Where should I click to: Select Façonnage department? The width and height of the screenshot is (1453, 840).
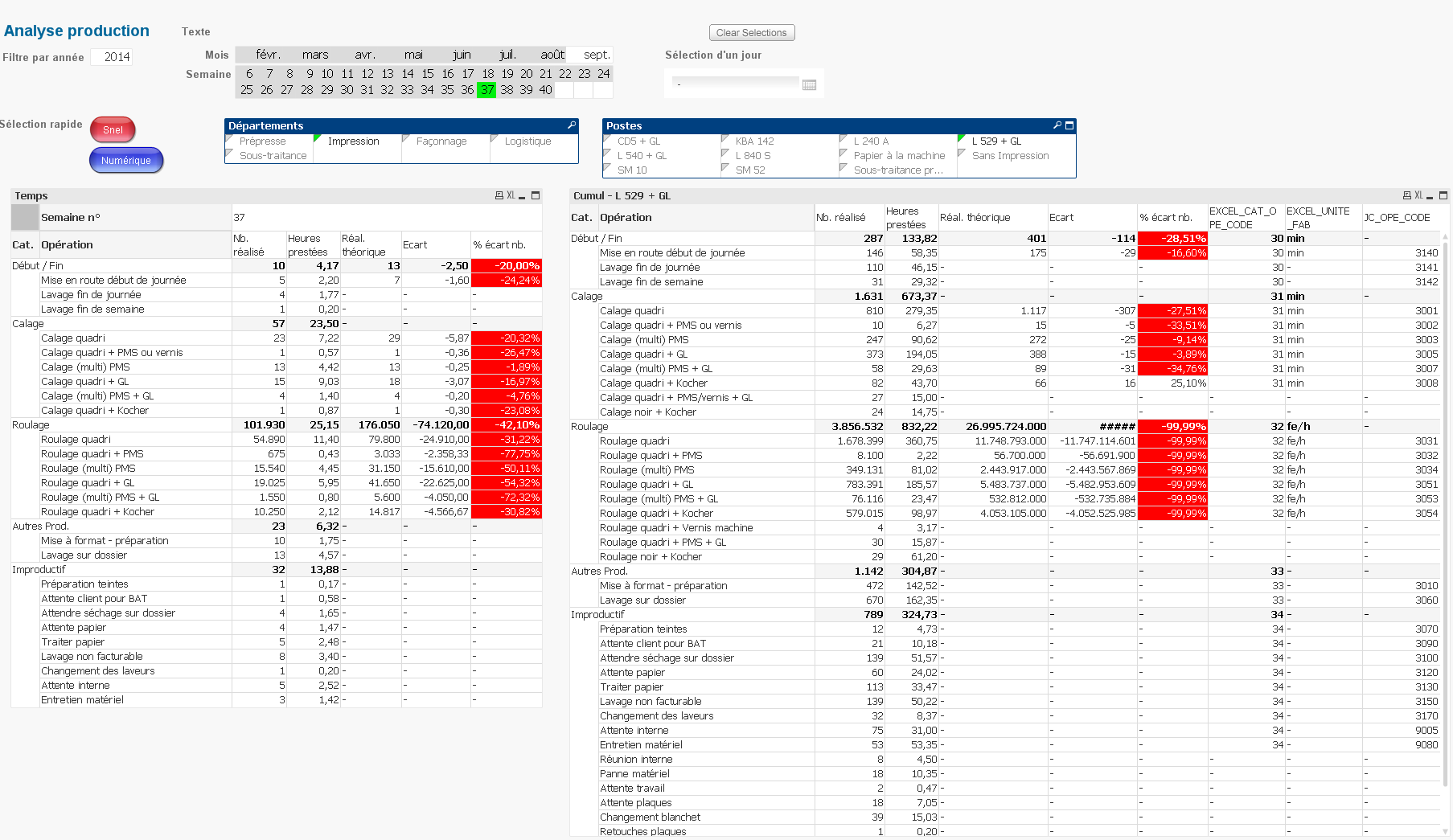(446, 141)
